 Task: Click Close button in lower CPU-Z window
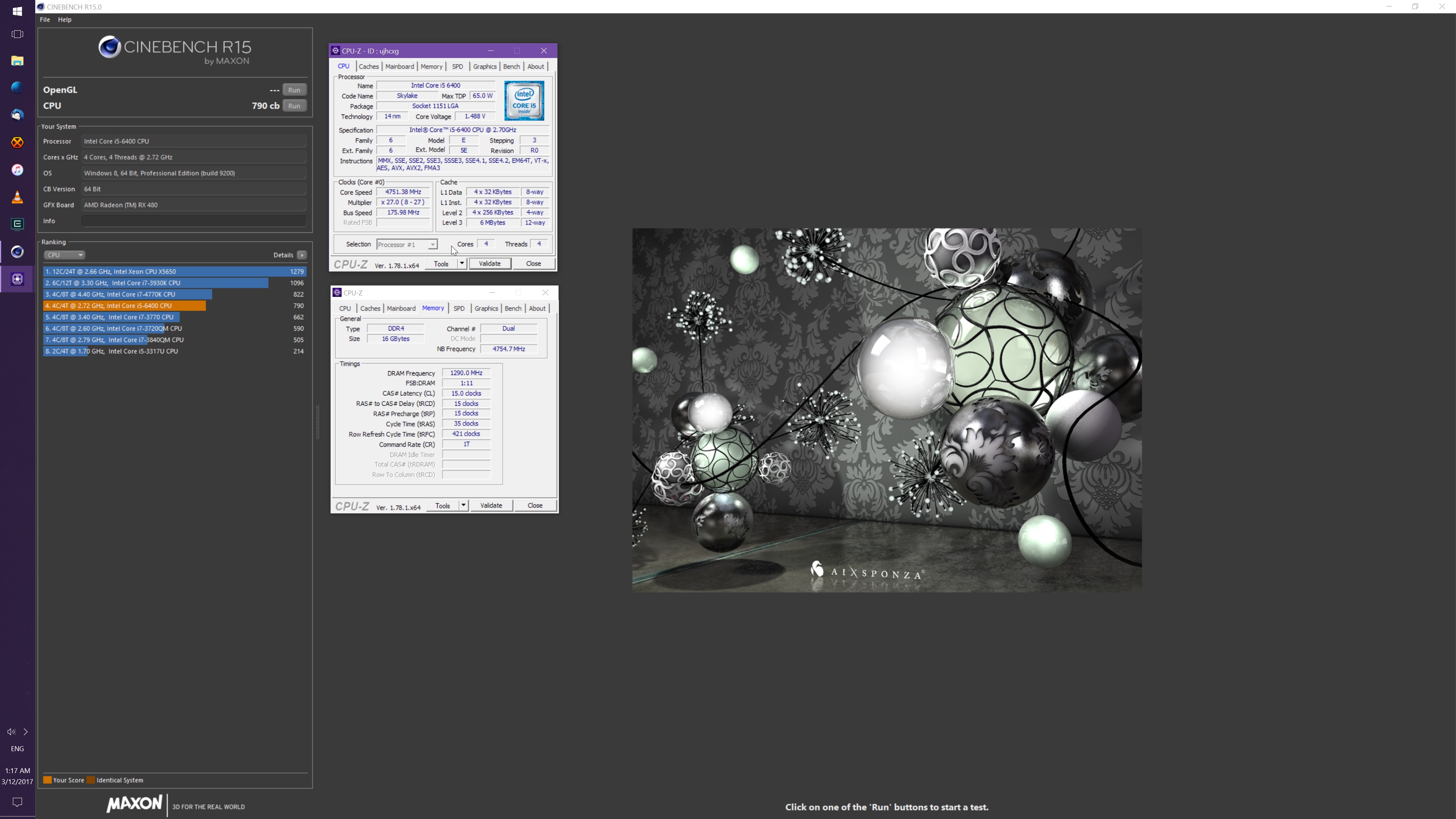[535, 506]
